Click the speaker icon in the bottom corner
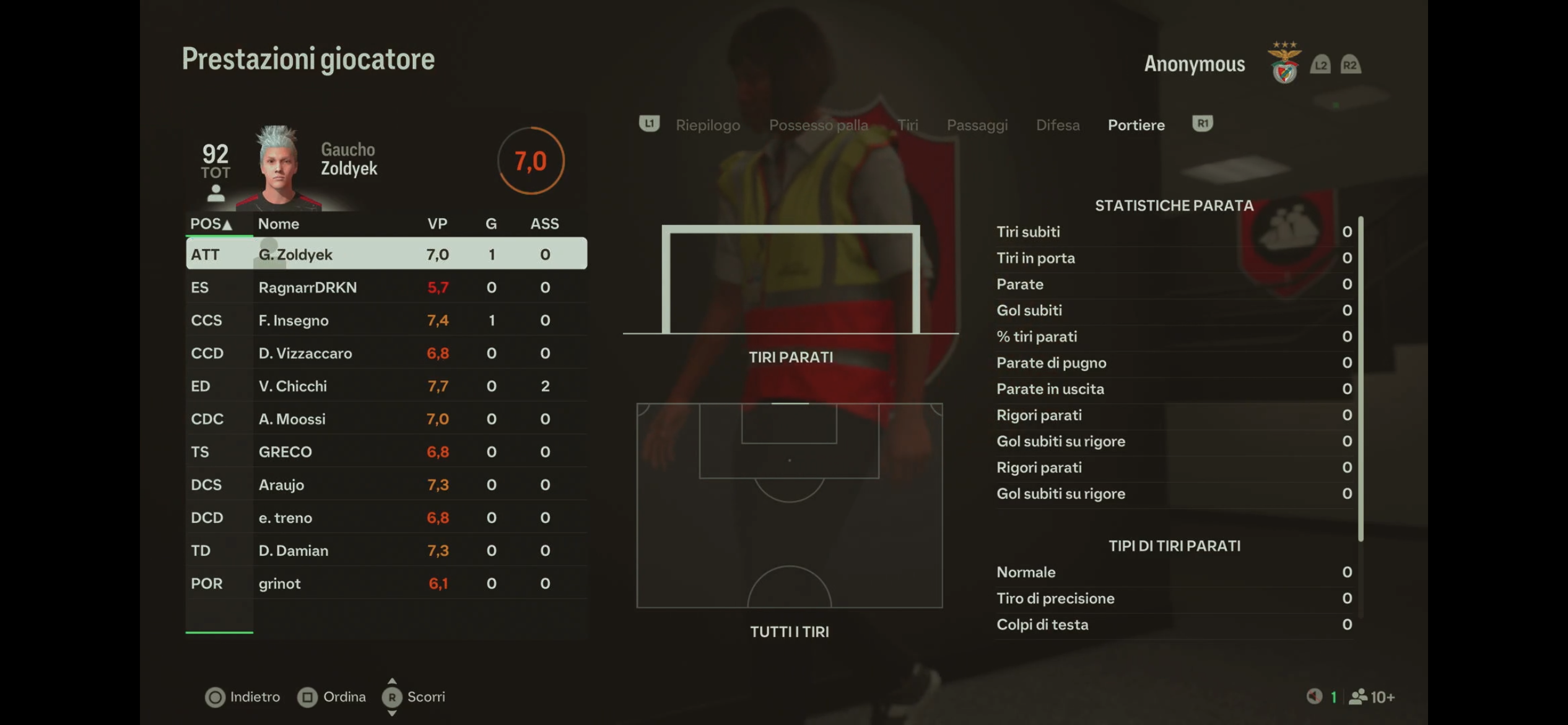This screenshot has height=725, width=1568. click(x=1314, y=697)
